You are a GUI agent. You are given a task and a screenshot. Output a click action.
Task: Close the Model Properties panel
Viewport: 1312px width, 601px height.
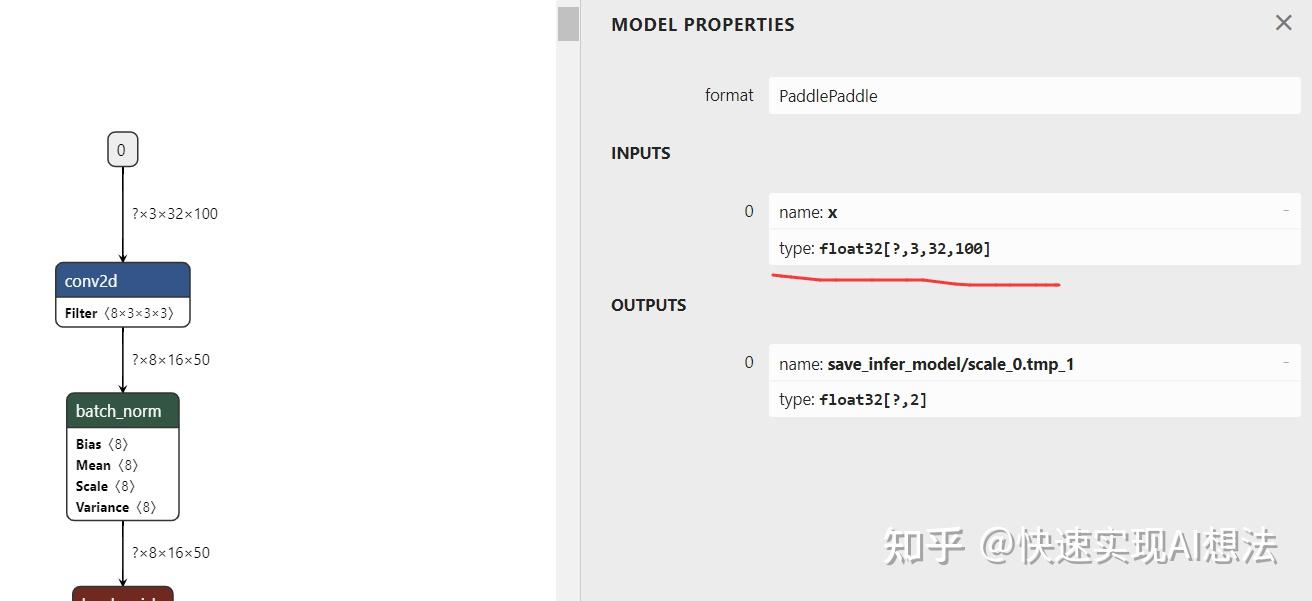(1283, 23)
